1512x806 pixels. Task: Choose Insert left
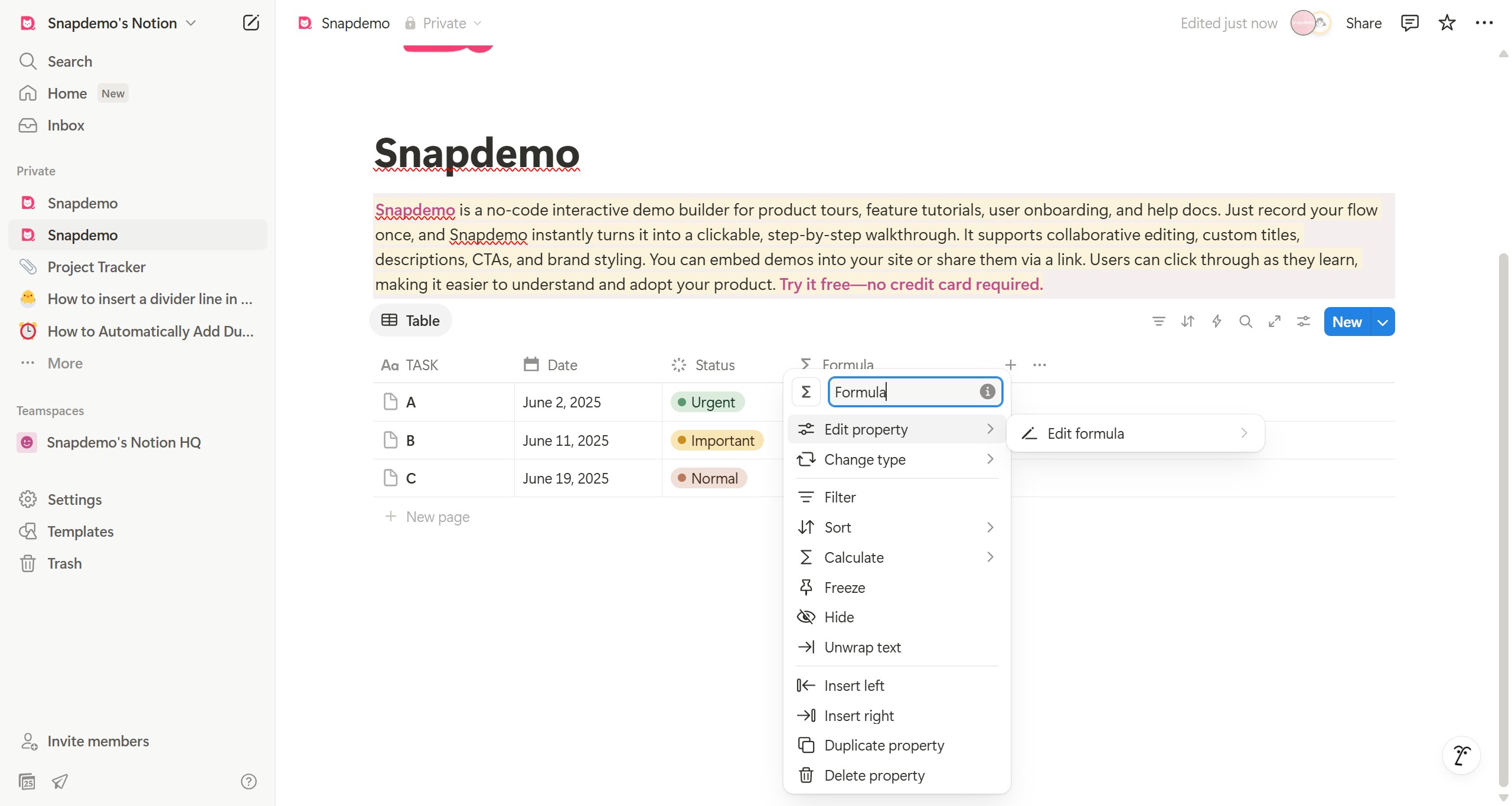pyautogui.click(x=897, y=686)
